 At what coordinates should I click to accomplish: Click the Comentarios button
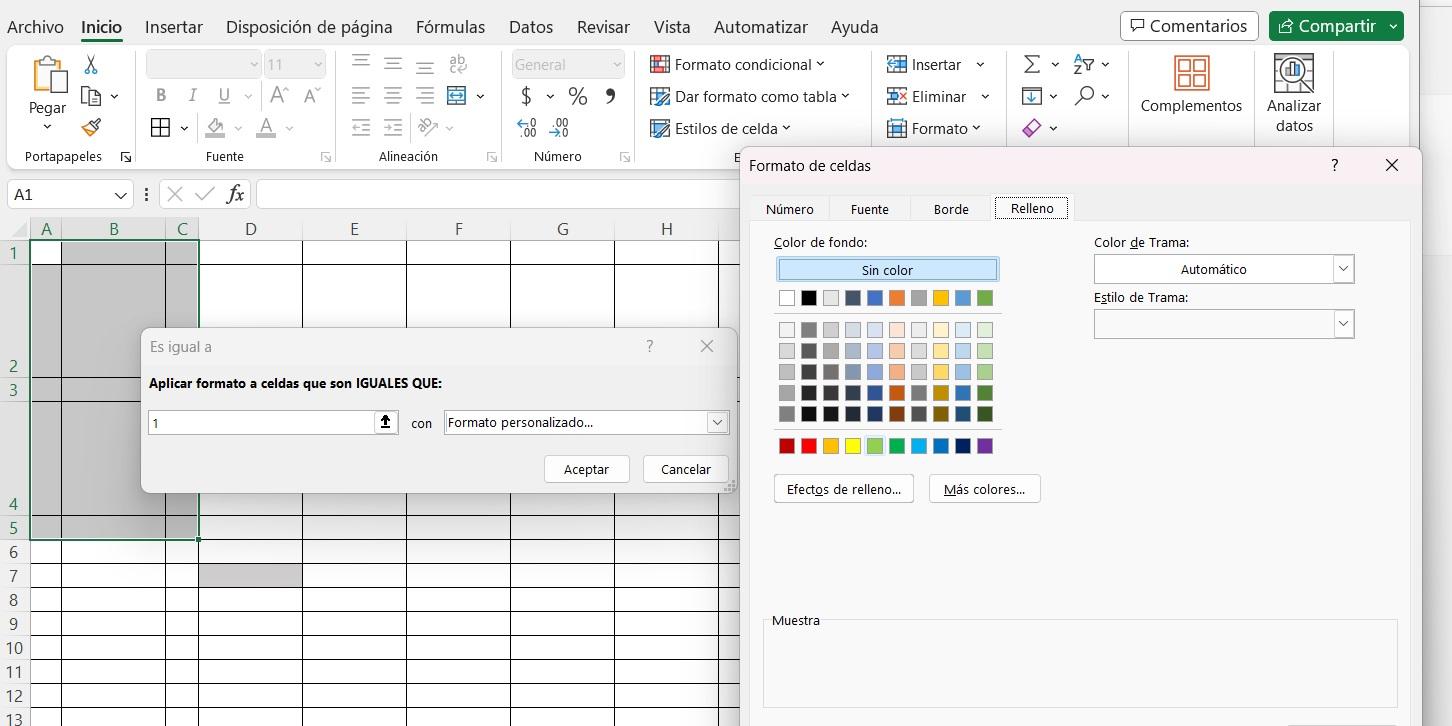click(1189, 26)
